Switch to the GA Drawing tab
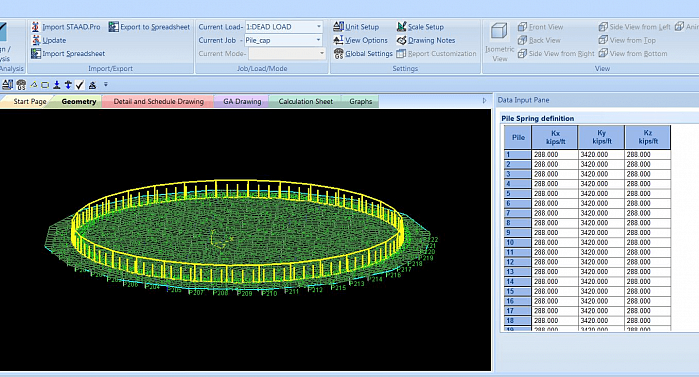The height and width of the screenshot is (377, 699). [x=242, y=102]
